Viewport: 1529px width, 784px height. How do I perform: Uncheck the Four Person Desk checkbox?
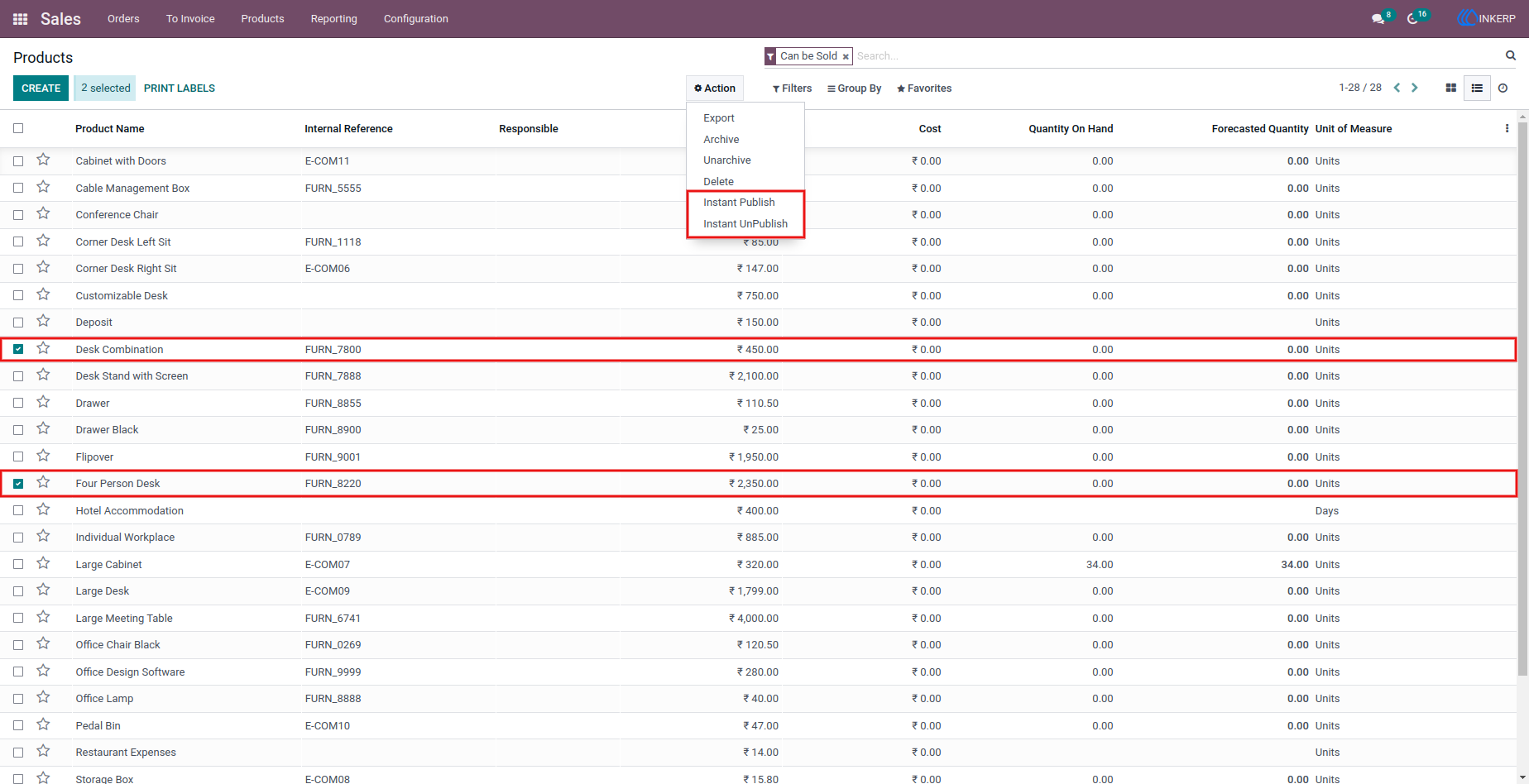click(18, 484)
